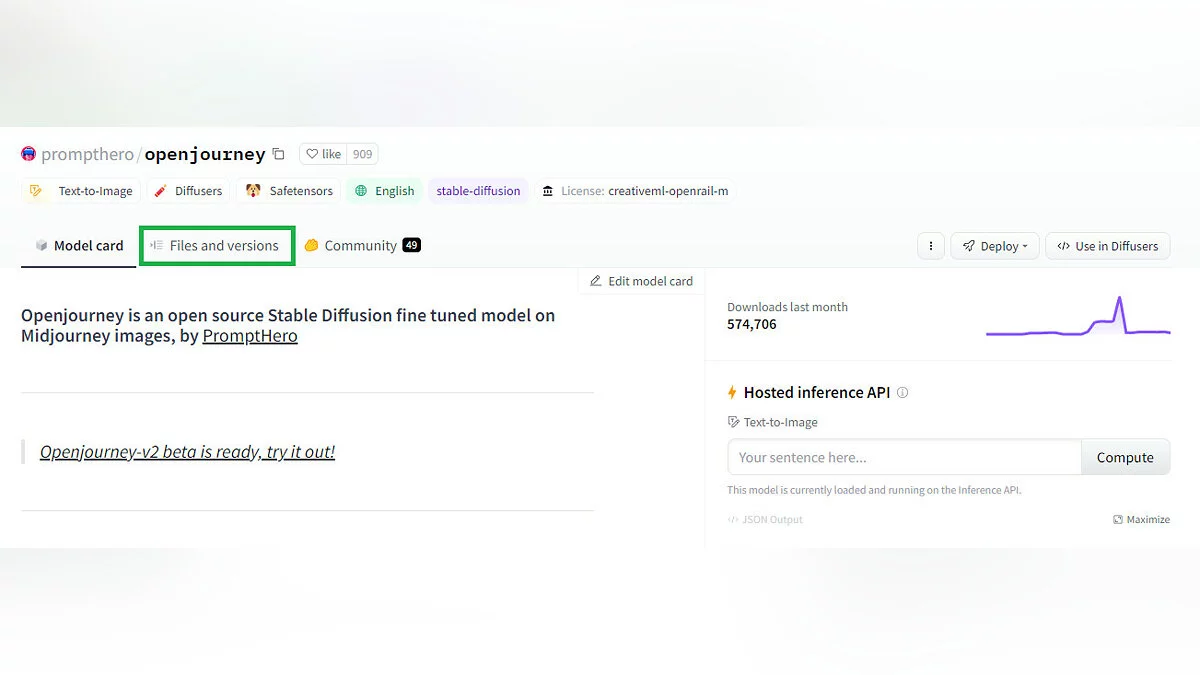
Task: Show the JSON Output section
Action: [x=765, y=520]
